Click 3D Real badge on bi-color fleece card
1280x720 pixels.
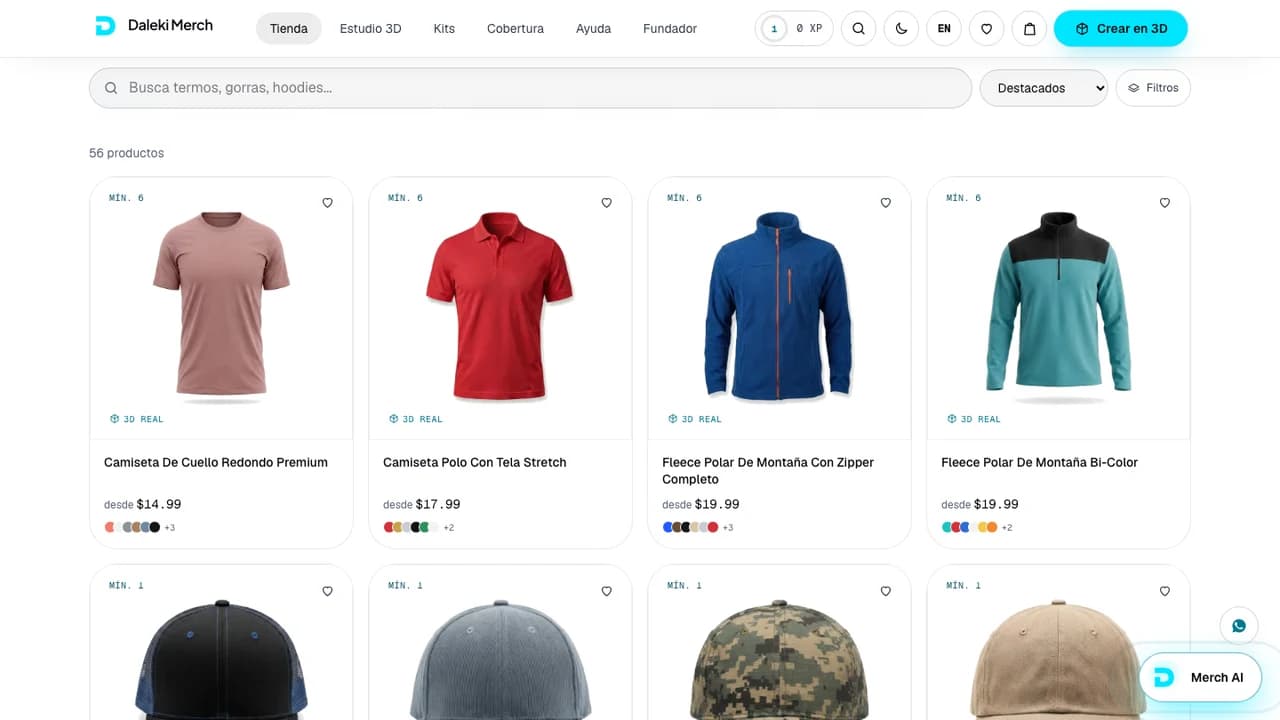coord(974,419)
